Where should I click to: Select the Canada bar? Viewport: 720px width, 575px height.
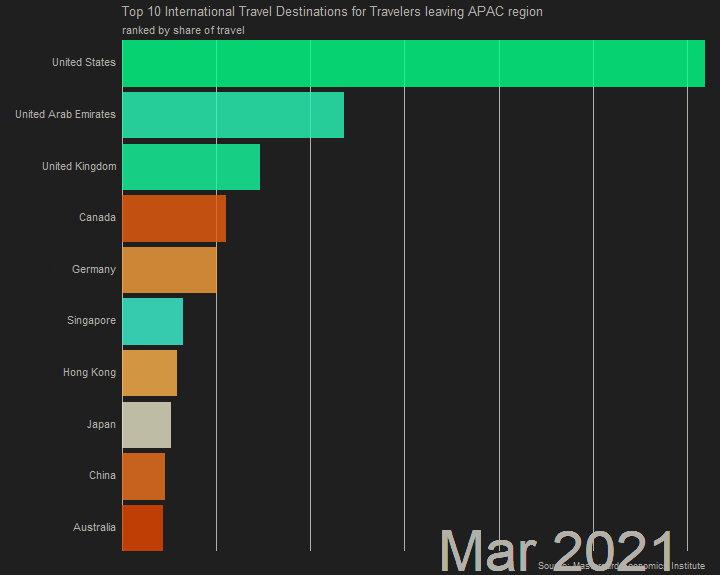(x=174, y=218)
